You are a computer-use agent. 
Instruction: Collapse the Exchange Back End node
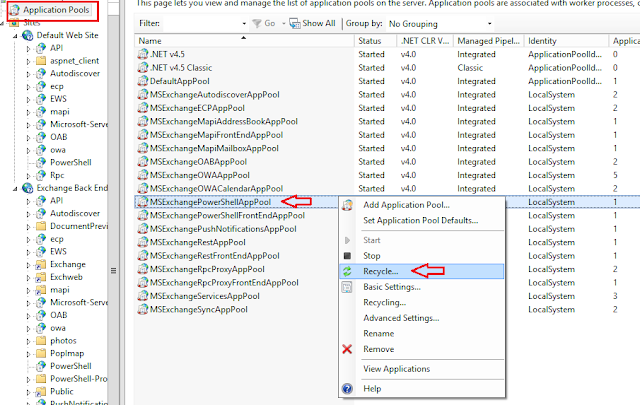(16, 189)
